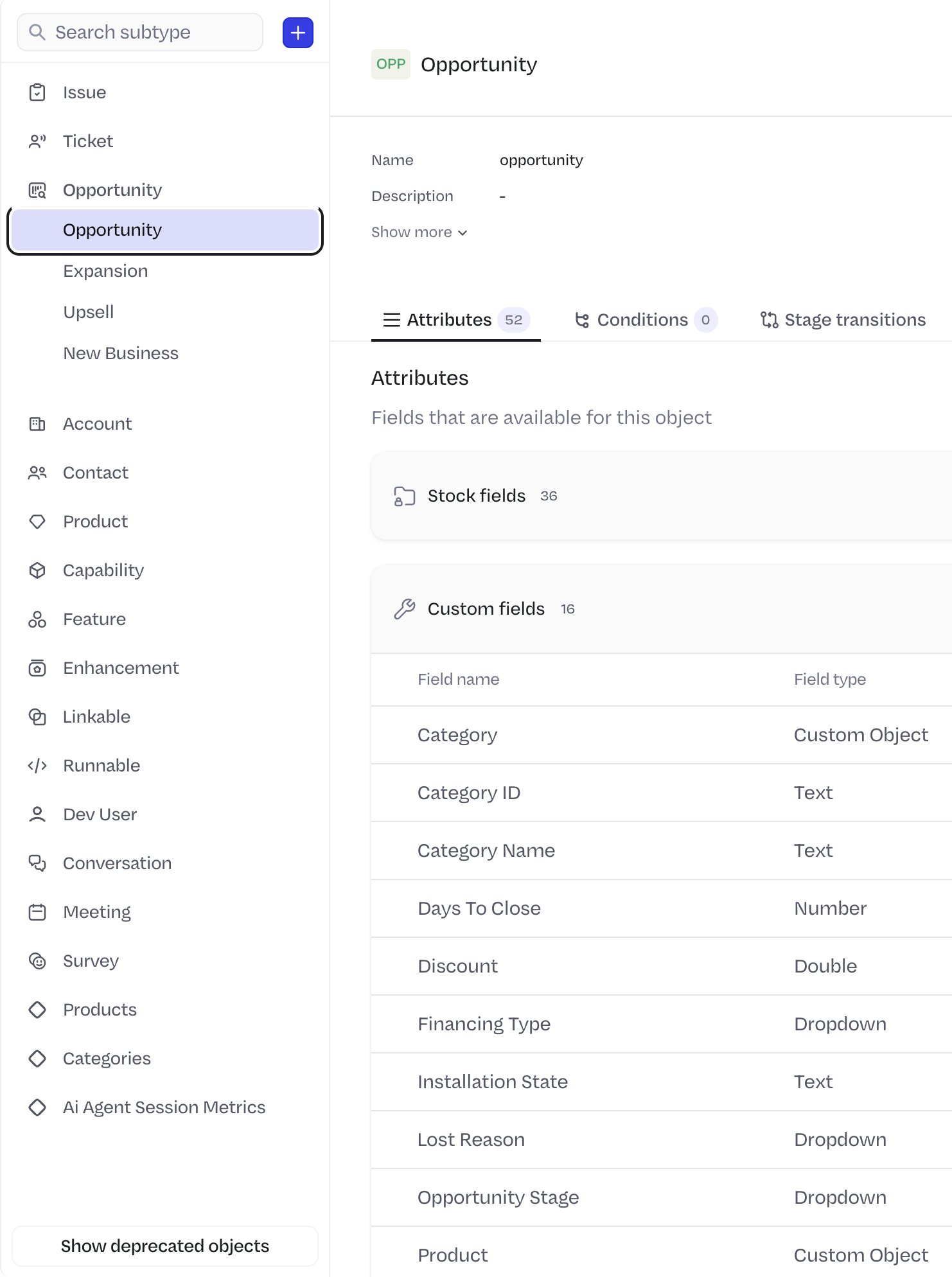This screenshot has width=952, height=1277.
Task: Click the Capability cube icon
Action: click(37, 570)
